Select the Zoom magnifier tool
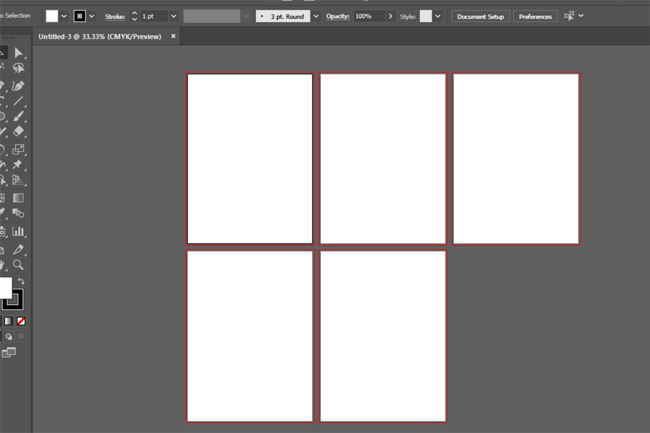 tap(18, 265)
